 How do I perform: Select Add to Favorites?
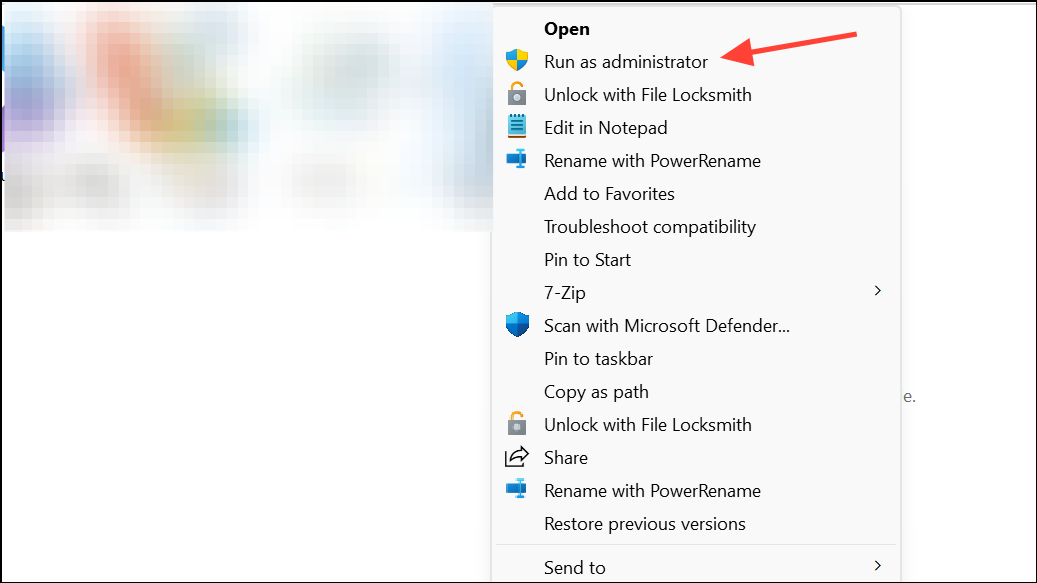(609, 194)
